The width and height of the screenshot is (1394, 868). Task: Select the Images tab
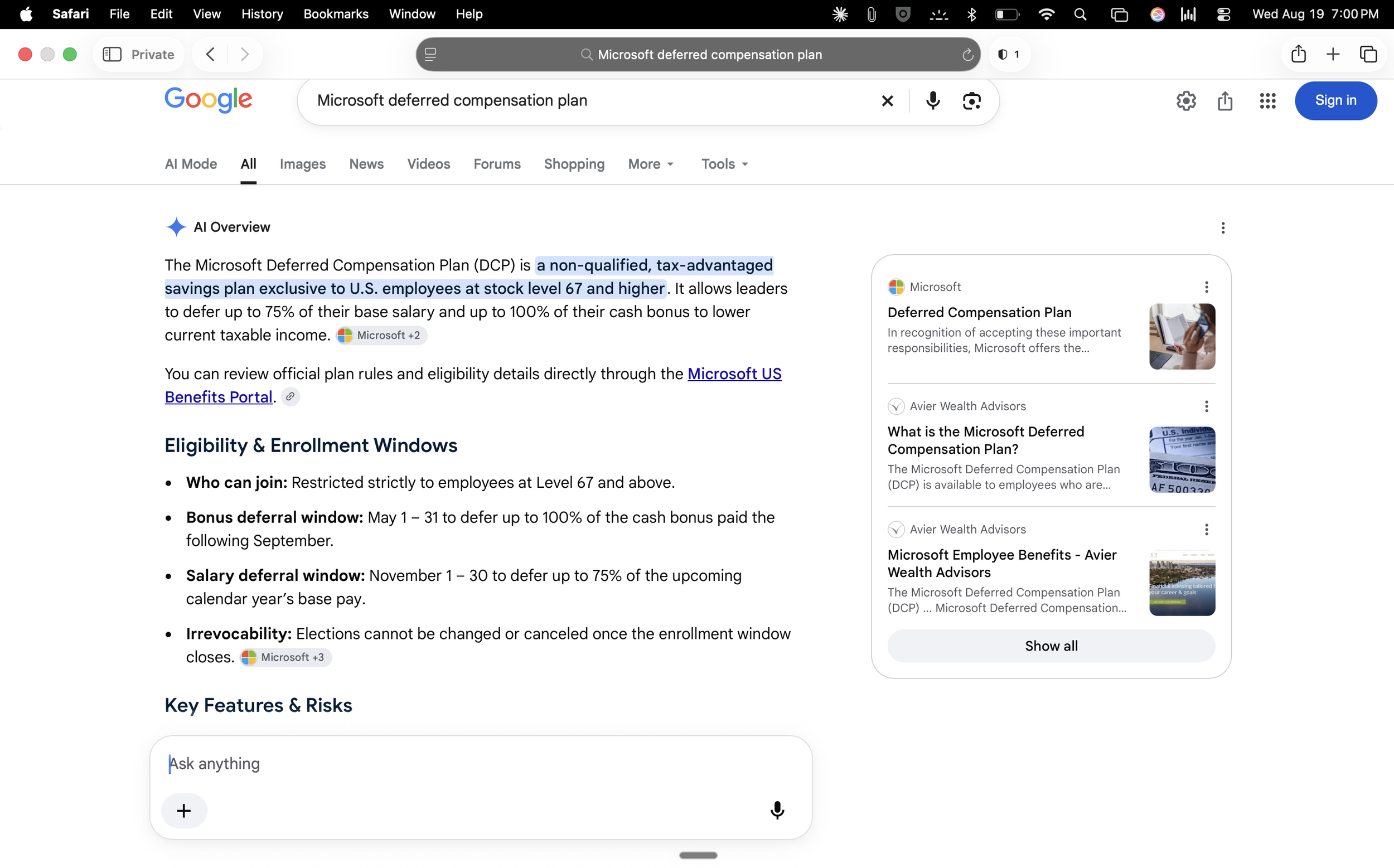303,164
